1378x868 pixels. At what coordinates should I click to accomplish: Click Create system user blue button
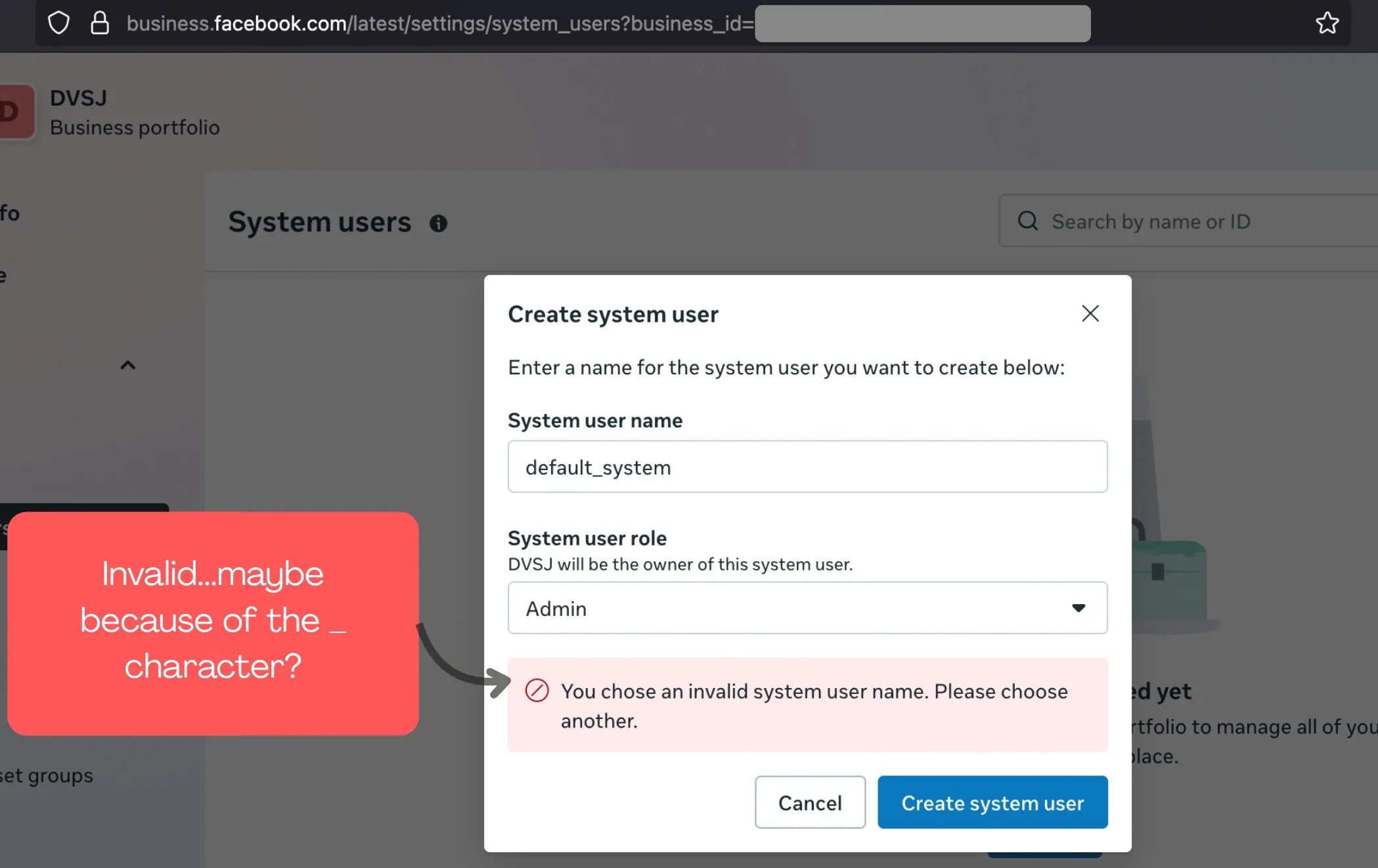pos(992,802)
